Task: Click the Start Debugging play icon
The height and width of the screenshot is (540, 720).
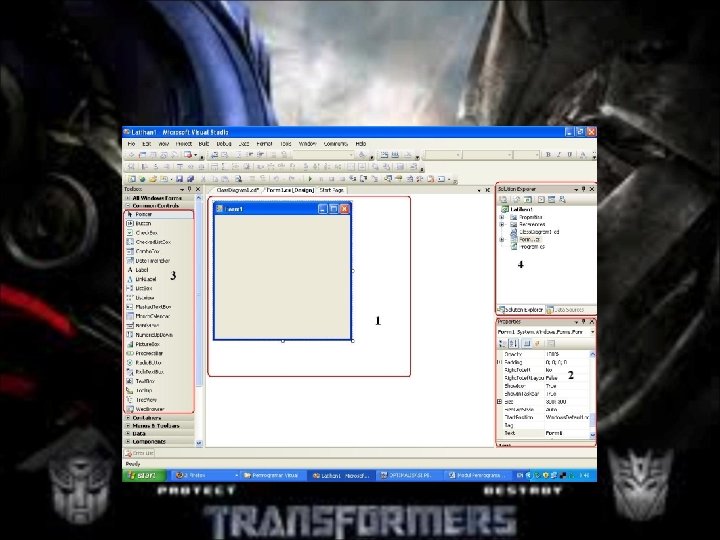Action: 310,179
